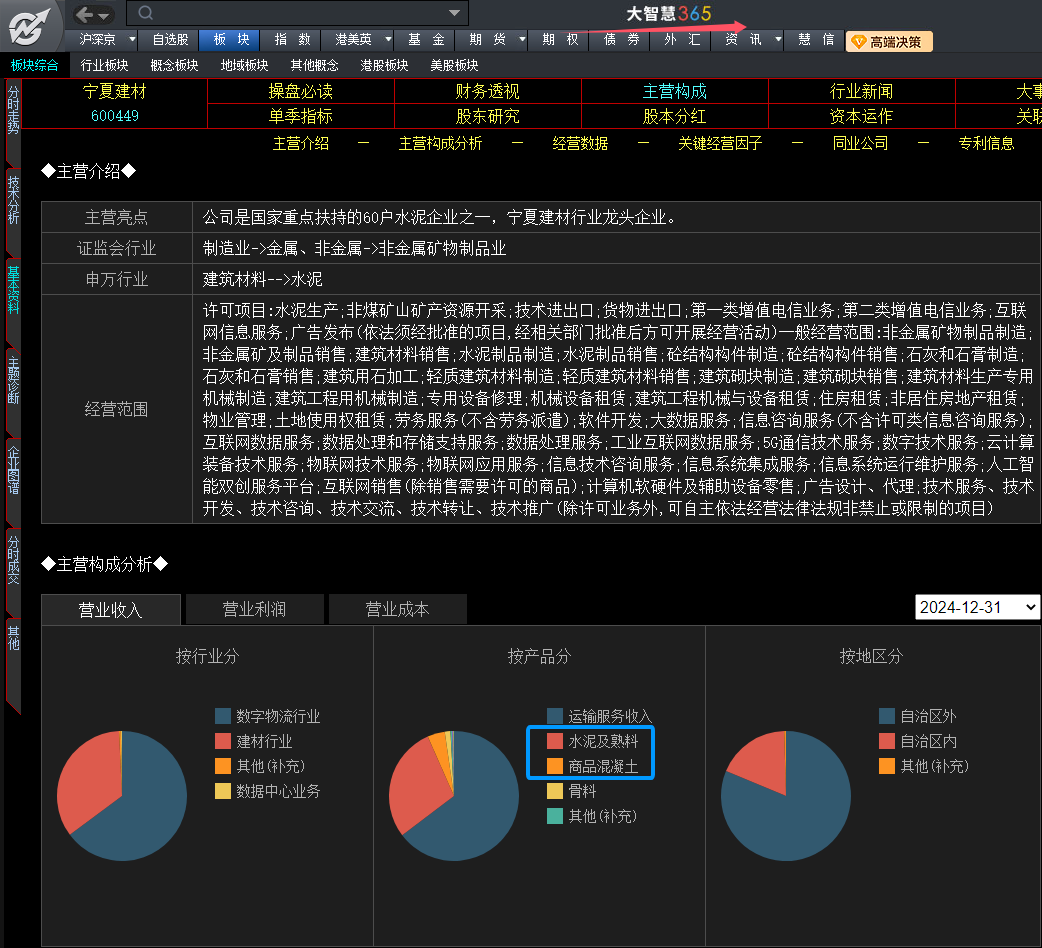Switch to the 地域板块 tab
This screenshot has height=948, width=1042.
point(245,65)
